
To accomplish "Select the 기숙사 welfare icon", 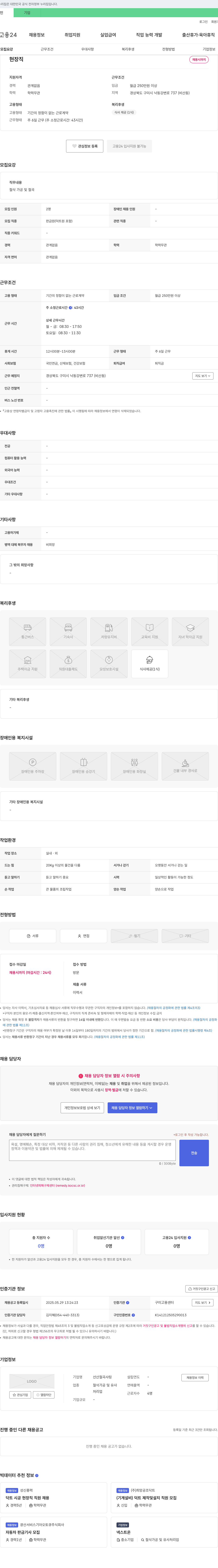I will (68, 631).
